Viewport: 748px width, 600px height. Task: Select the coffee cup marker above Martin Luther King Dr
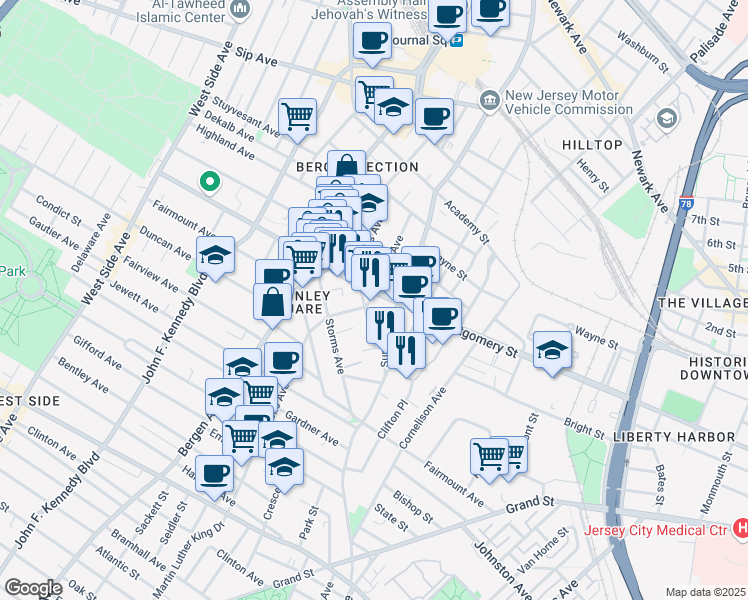[x=214, y=476]
